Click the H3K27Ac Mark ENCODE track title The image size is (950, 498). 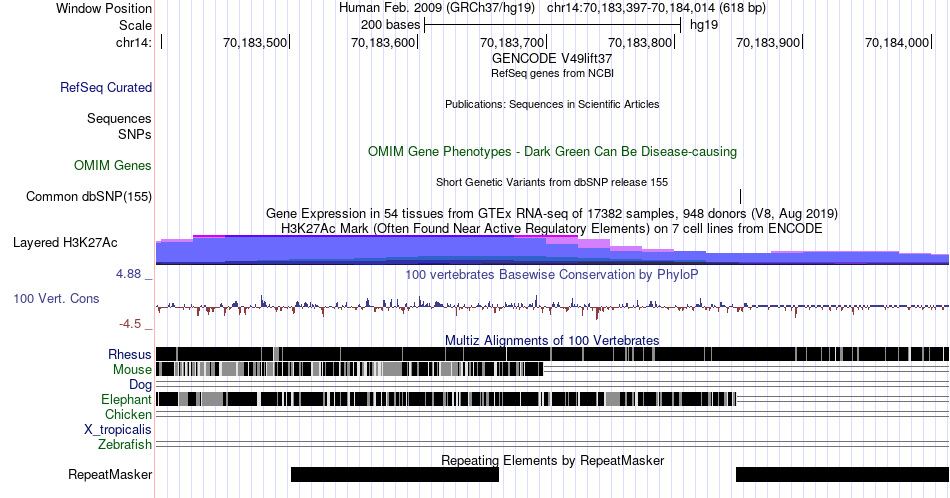point(552,228)
